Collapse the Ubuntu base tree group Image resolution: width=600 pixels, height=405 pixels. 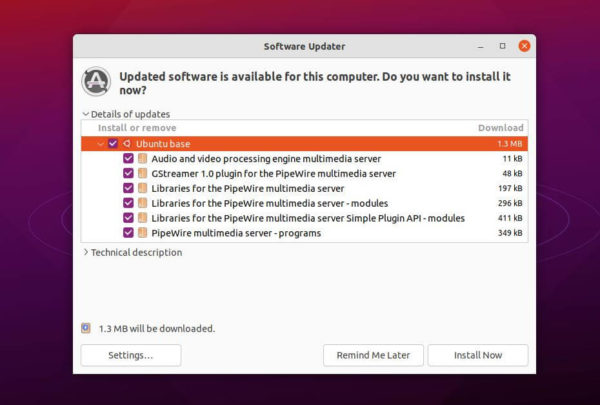100,144
